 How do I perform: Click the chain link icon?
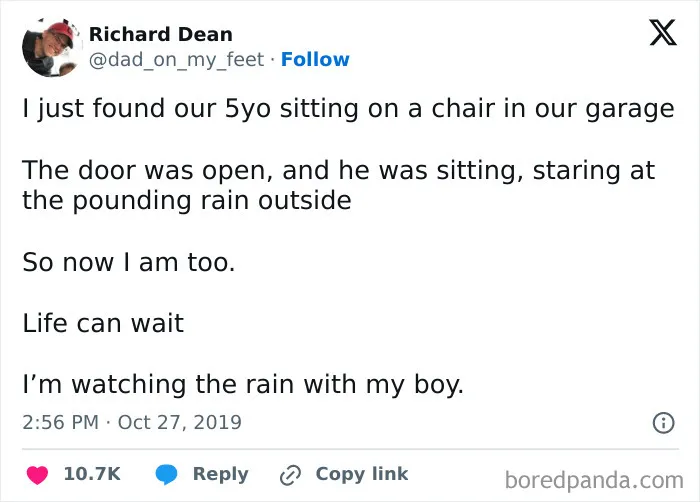pos(290,475)
